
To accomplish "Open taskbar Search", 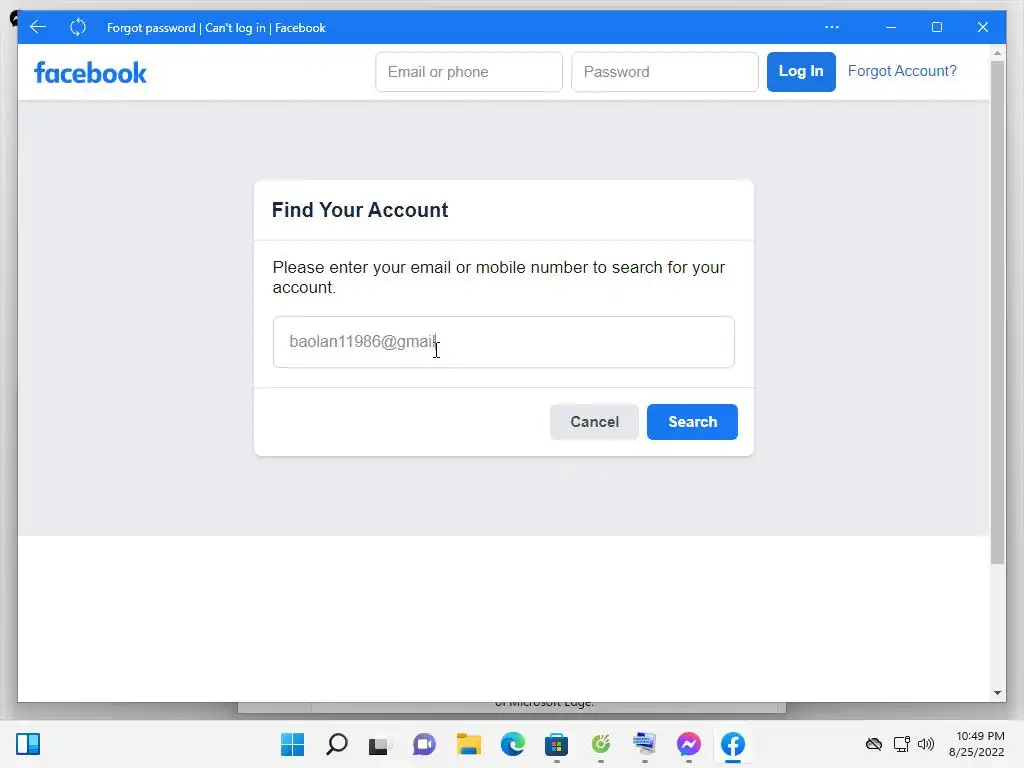I will click(x=337, y=744).
